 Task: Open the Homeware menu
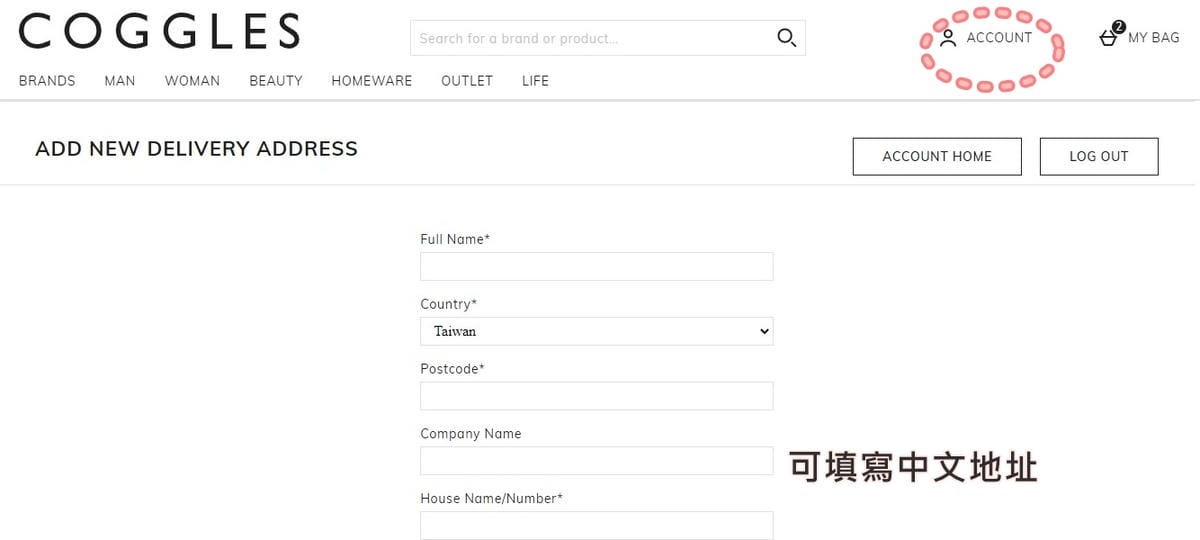coord(372,81)
